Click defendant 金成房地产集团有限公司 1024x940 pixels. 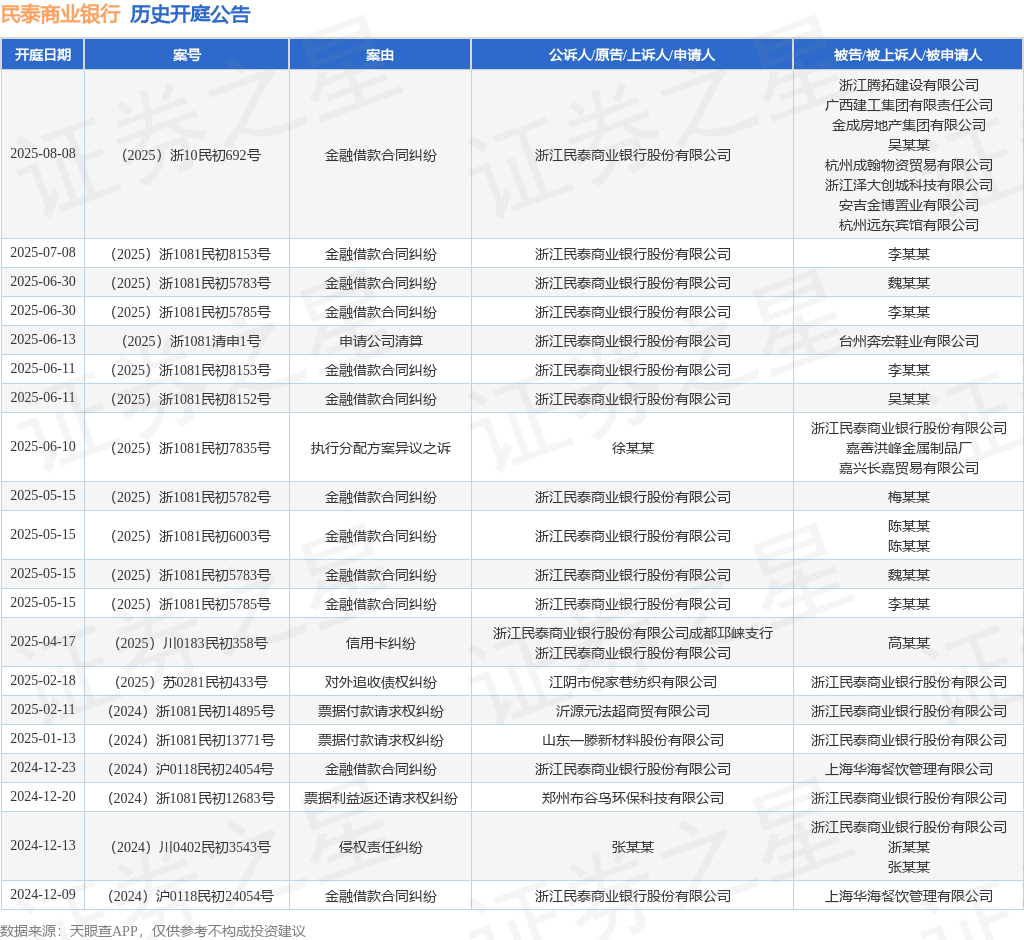pyautogui.click(x=908, y=125)
